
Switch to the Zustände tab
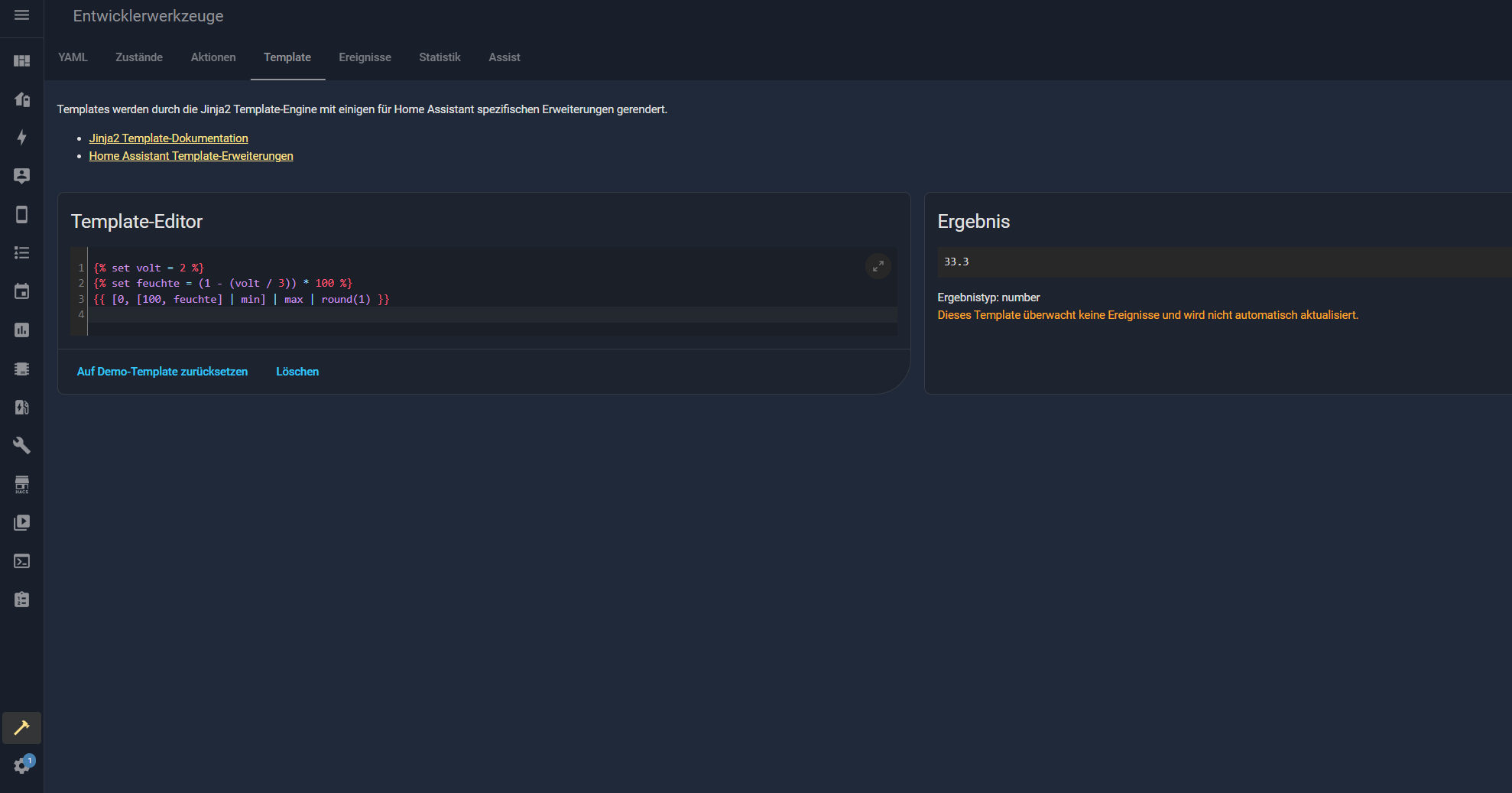(139, 57)
